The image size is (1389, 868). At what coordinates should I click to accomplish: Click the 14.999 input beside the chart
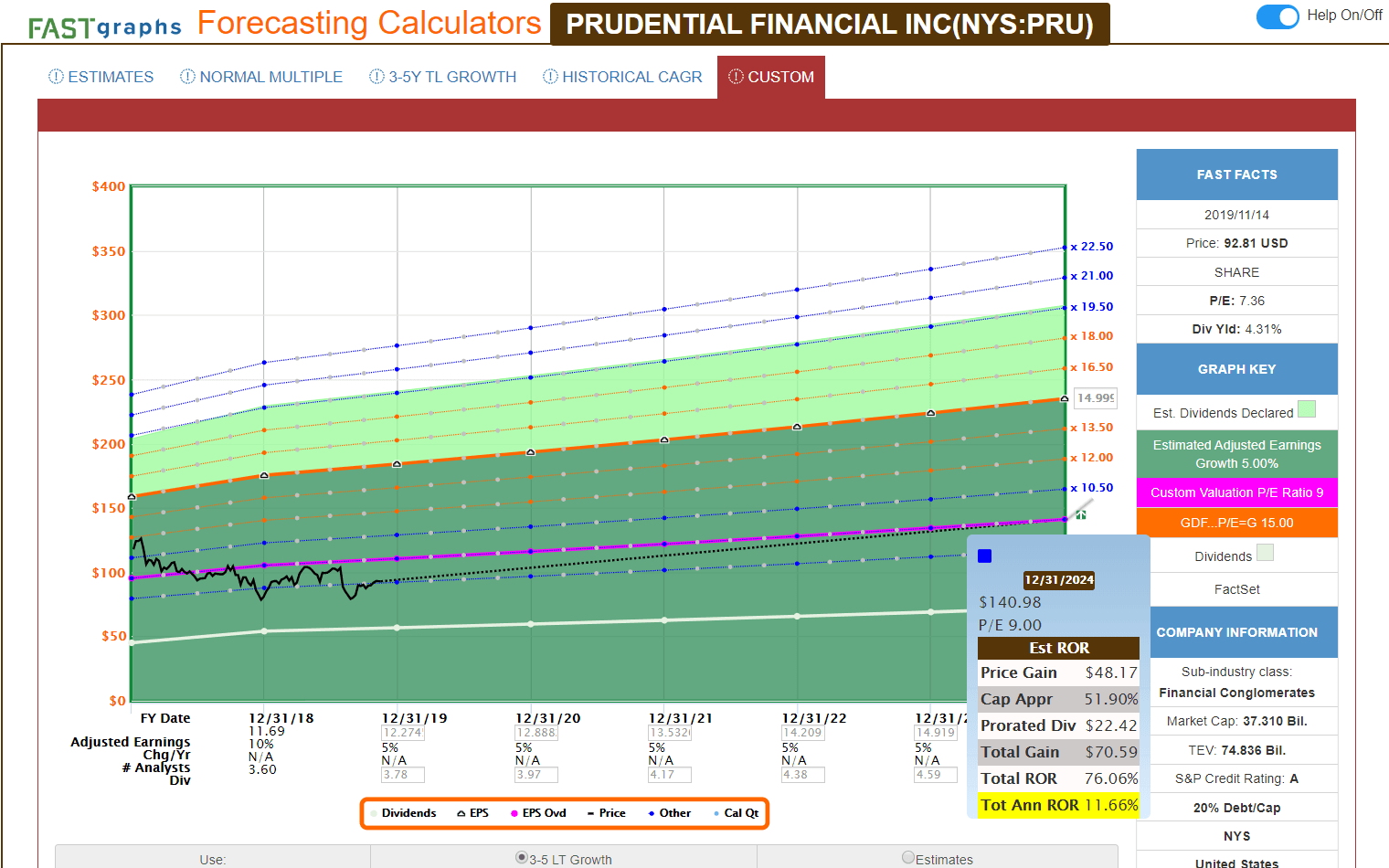point(1095,398)
